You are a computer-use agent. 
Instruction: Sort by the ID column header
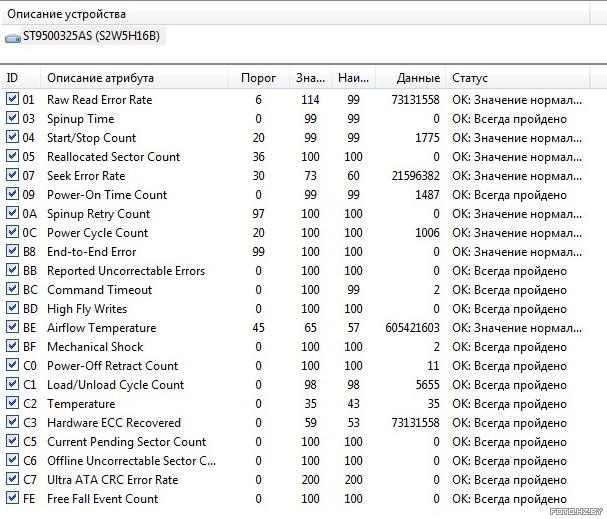20,78
